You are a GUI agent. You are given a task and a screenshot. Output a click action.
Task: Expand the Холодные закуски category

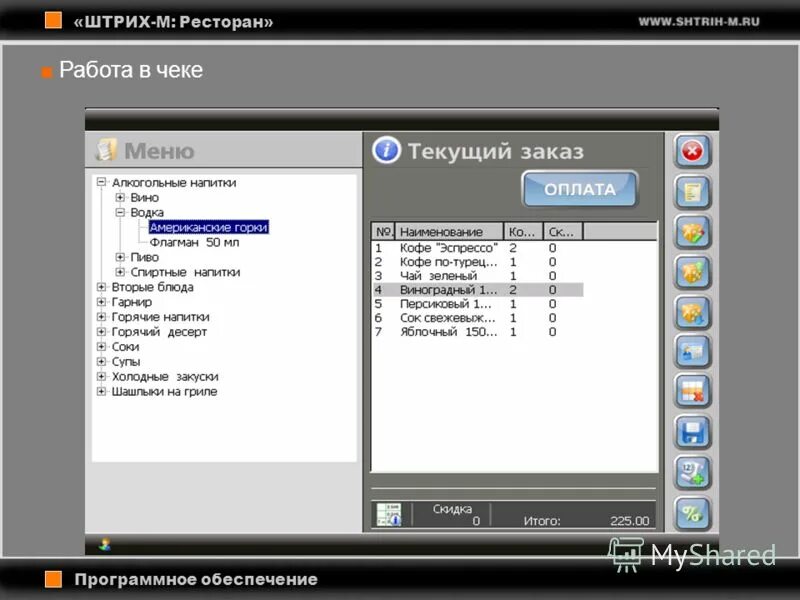101,377
